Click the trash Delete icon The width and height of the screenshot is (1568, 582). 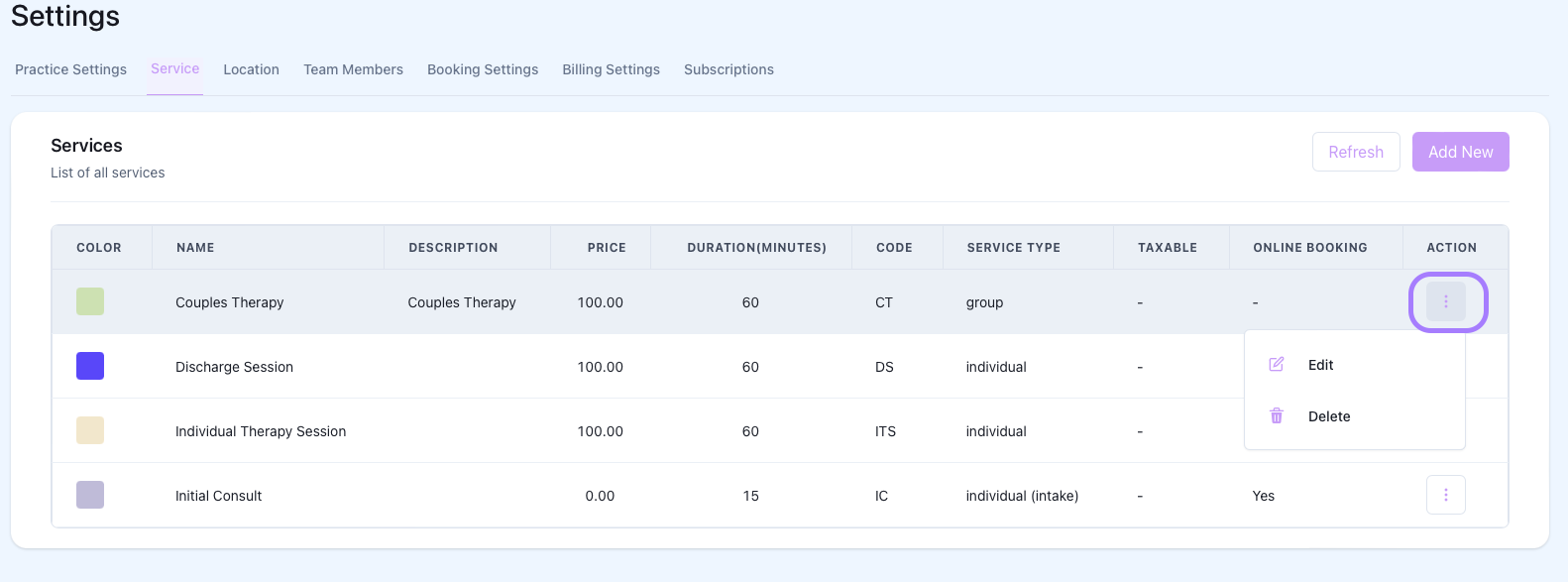pos(1277,416)
